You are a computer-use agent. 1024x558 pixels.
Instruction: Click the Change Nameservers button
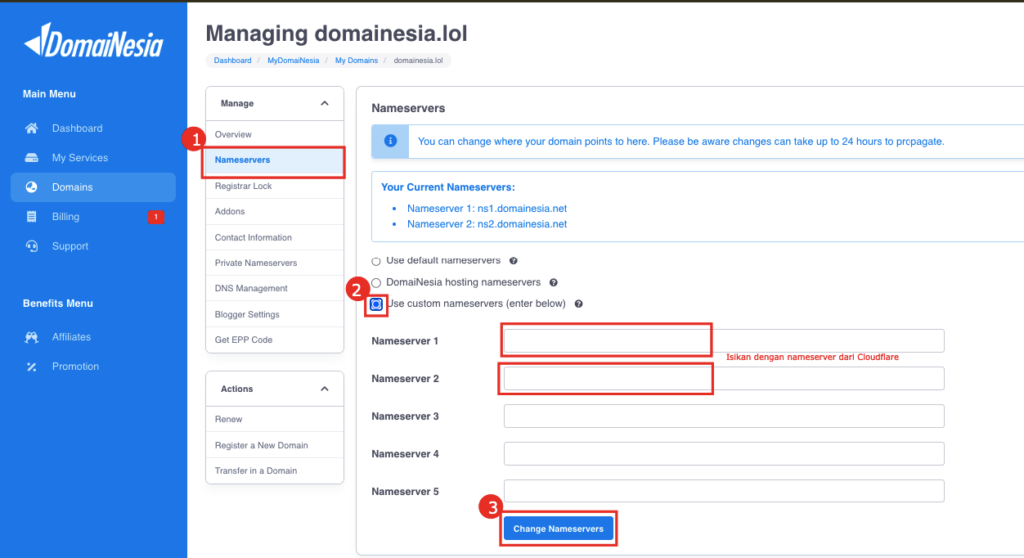[558, 529]
